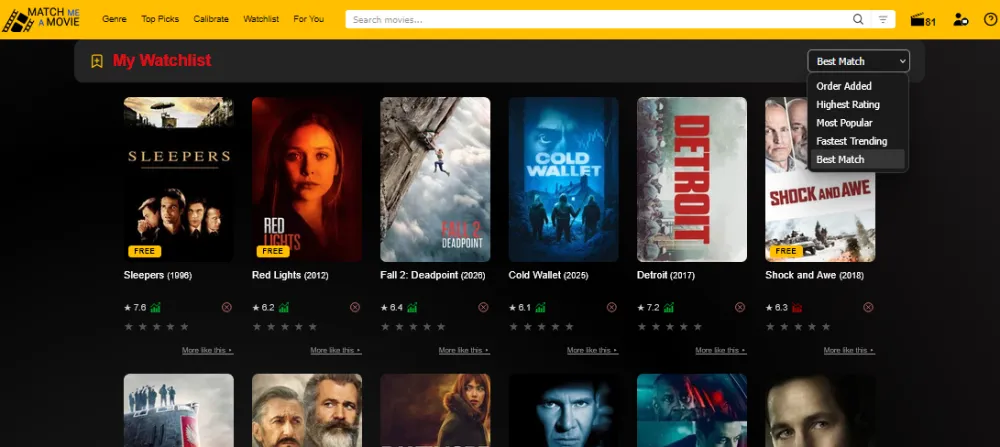The image size is (1000, 447).
Task: Click the Fall 2: Deadpoint (2026) title
Action: 432,275
